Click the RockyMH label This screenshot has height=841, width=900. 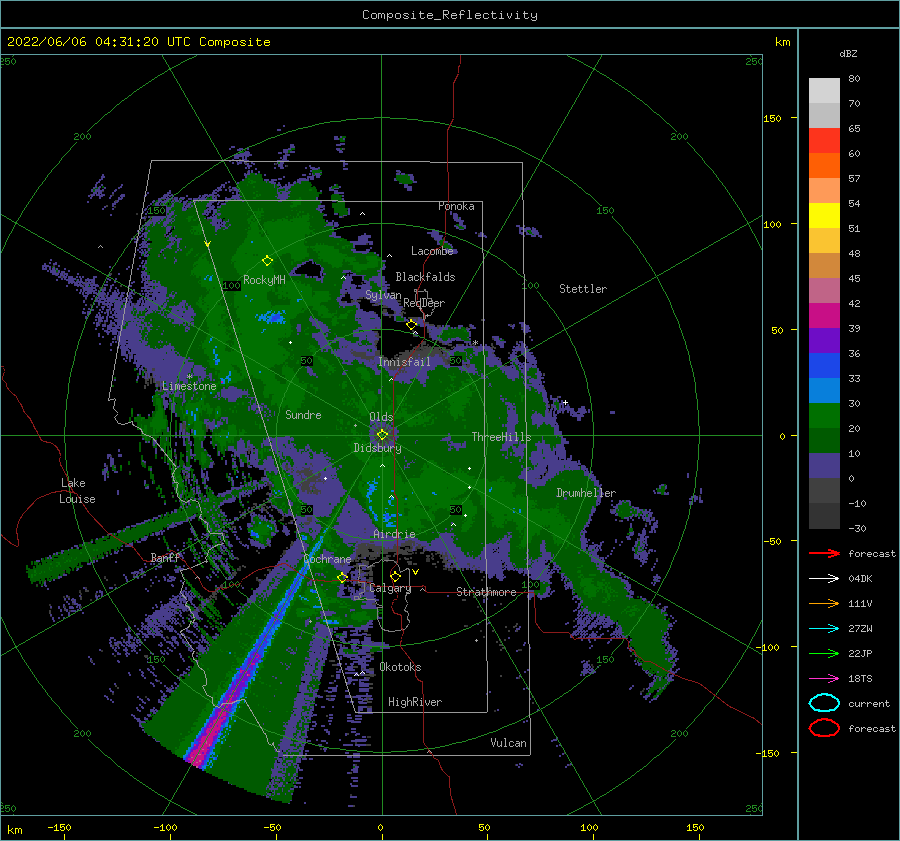(264, 280)
